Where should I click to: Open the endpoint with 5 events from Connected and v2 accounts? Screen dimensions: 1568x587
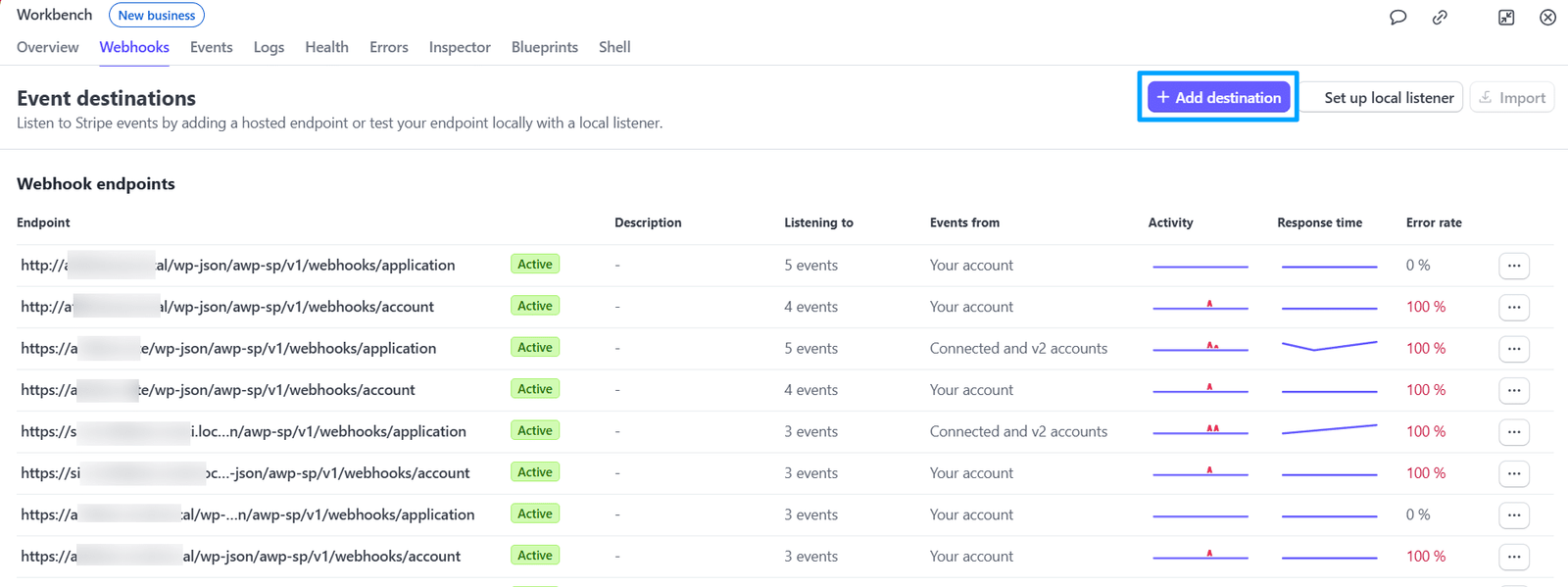point(228,348)
